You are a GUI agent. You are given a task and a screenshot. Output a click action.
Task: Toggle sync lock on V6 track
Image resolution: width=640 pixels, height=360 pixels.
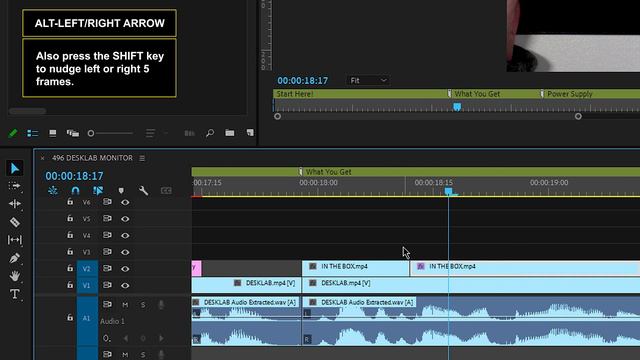pos(107,202)
